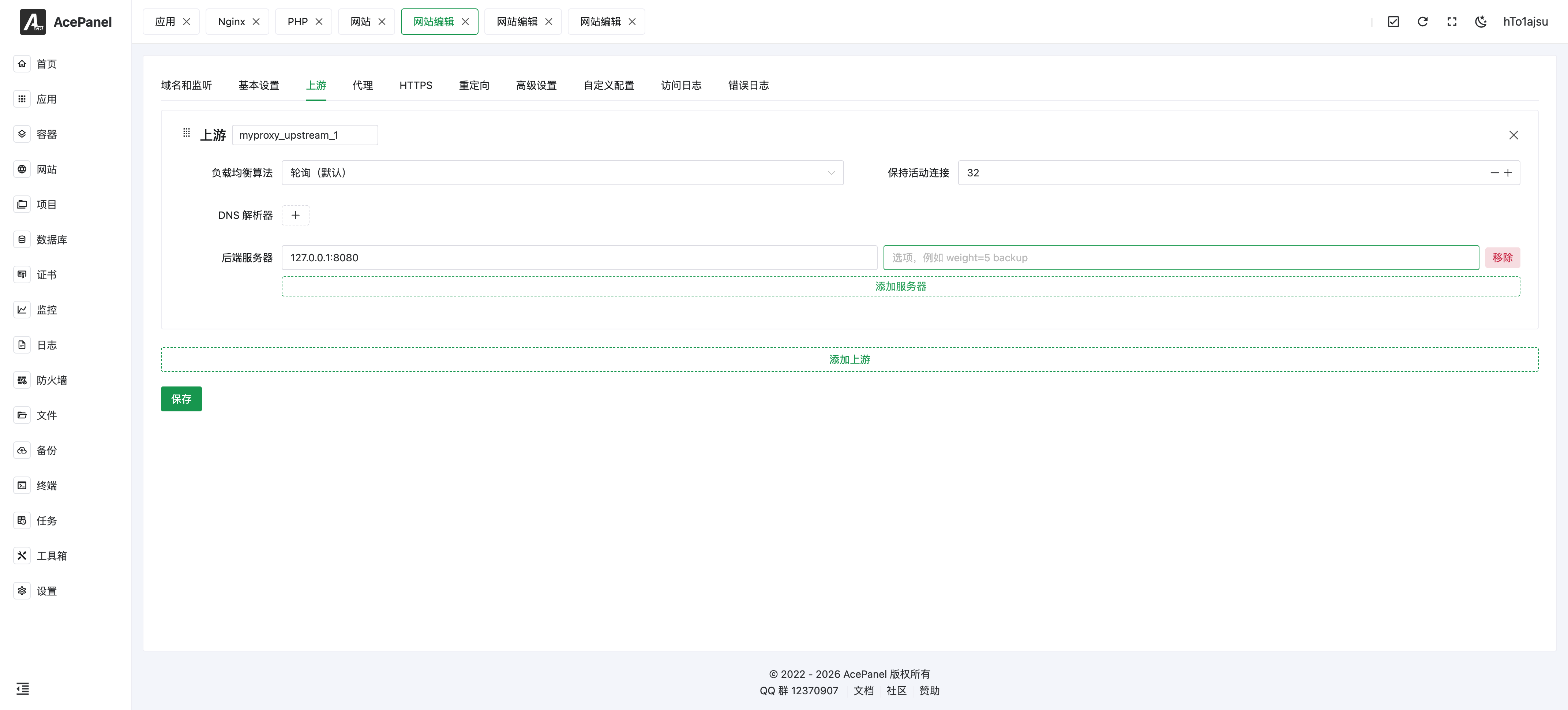The width and height of the screenshot is (1568, 710).
Task: Close the Nginx top tab
Action: tap(256, 22)
